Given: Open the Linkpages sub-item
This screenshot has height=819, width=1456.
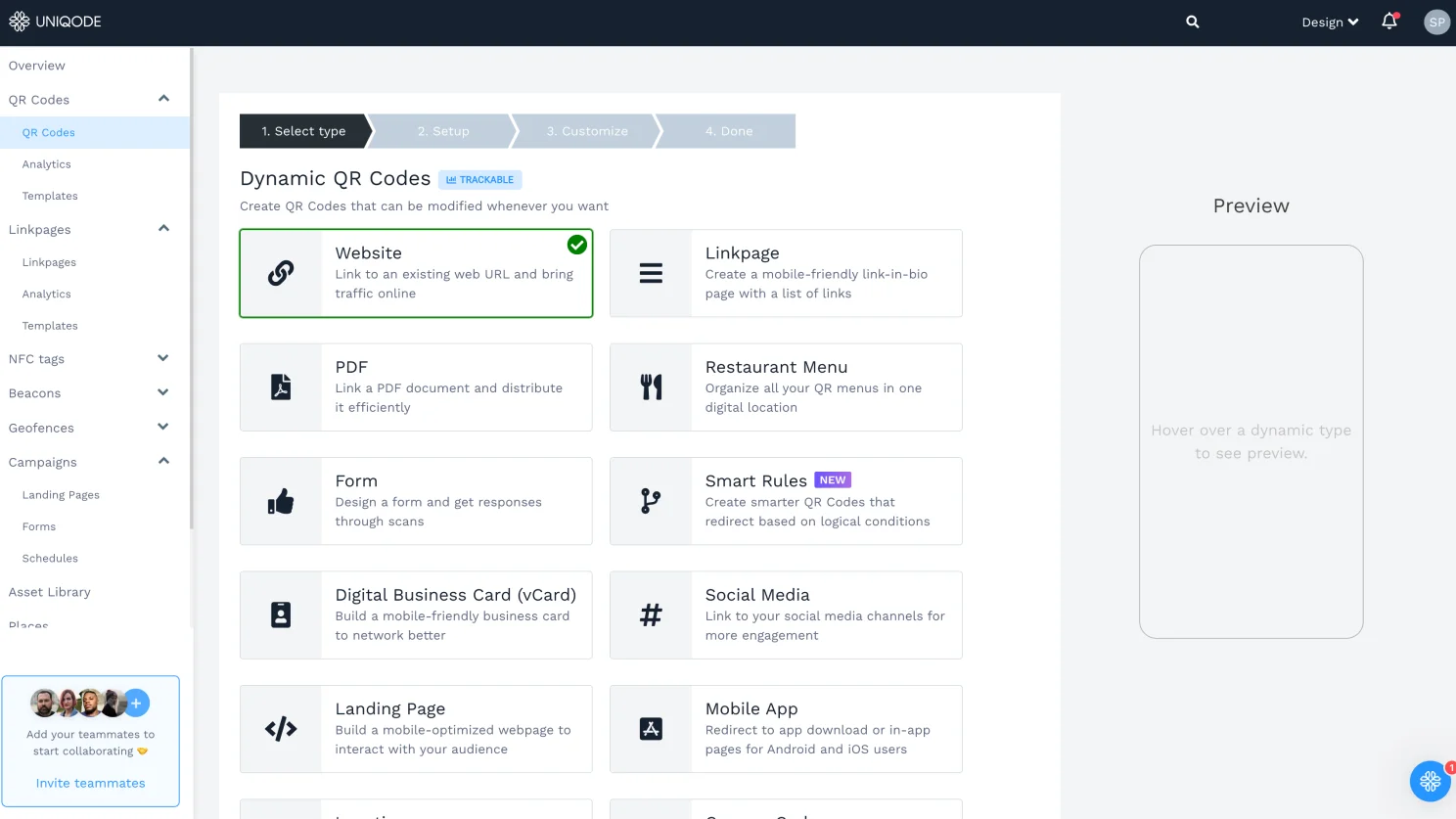Looking at the screenshot, I should pyautogui.click(x=49, y=262).
